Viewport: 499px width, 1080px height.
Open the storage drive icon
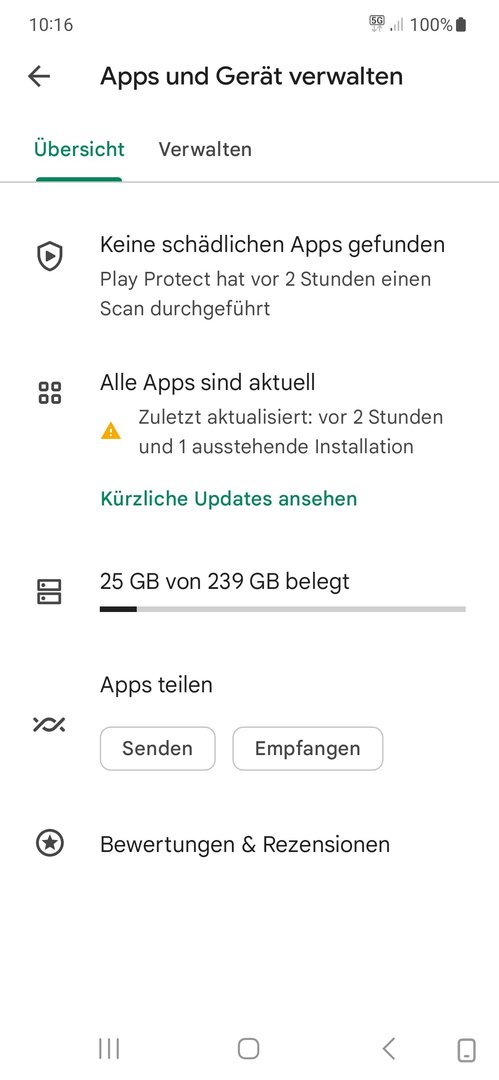[x=49, y=592]
